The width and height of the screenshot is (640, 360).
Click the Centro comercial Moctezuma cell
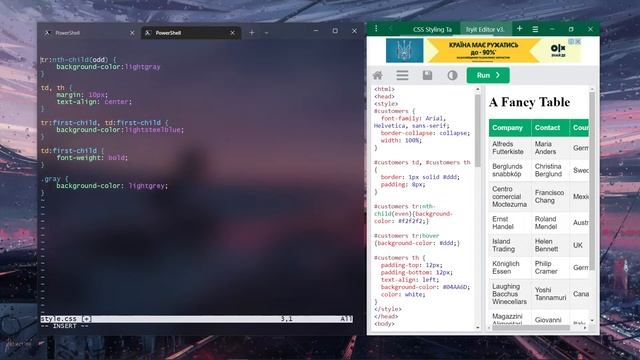tap(510, 196)
